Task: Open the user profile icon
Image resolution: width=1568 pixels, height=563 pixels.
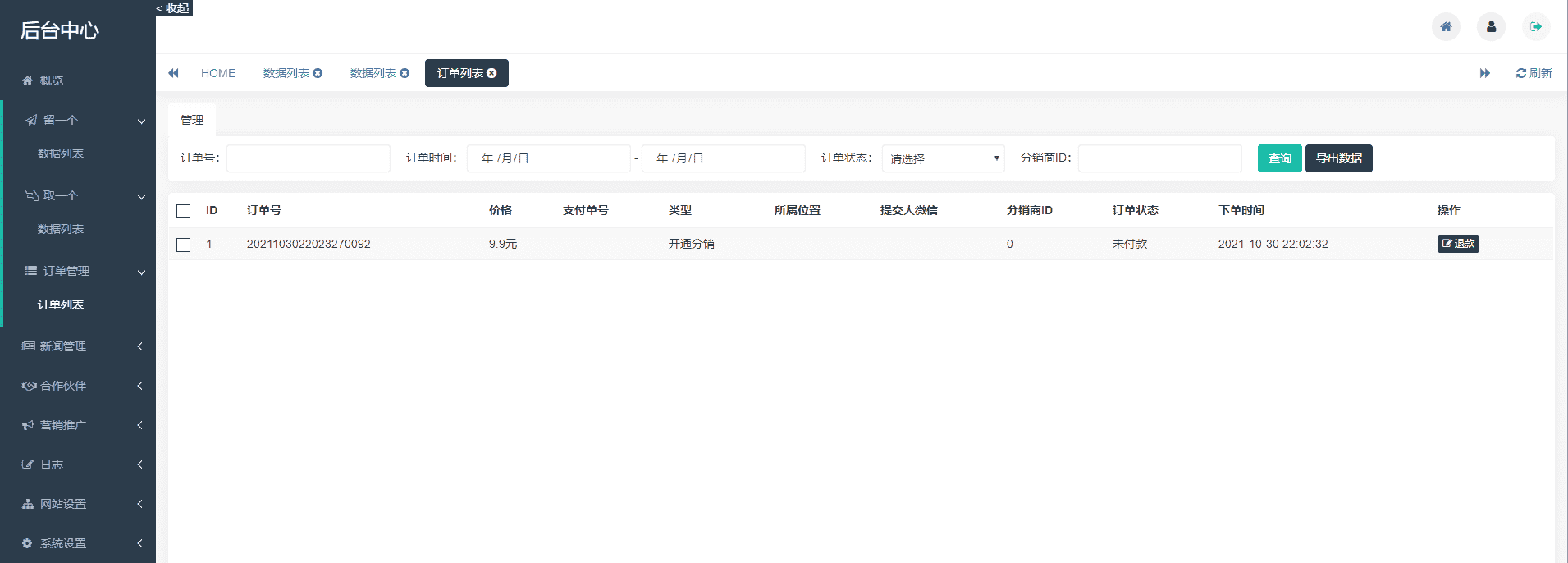Action: 1491,27
